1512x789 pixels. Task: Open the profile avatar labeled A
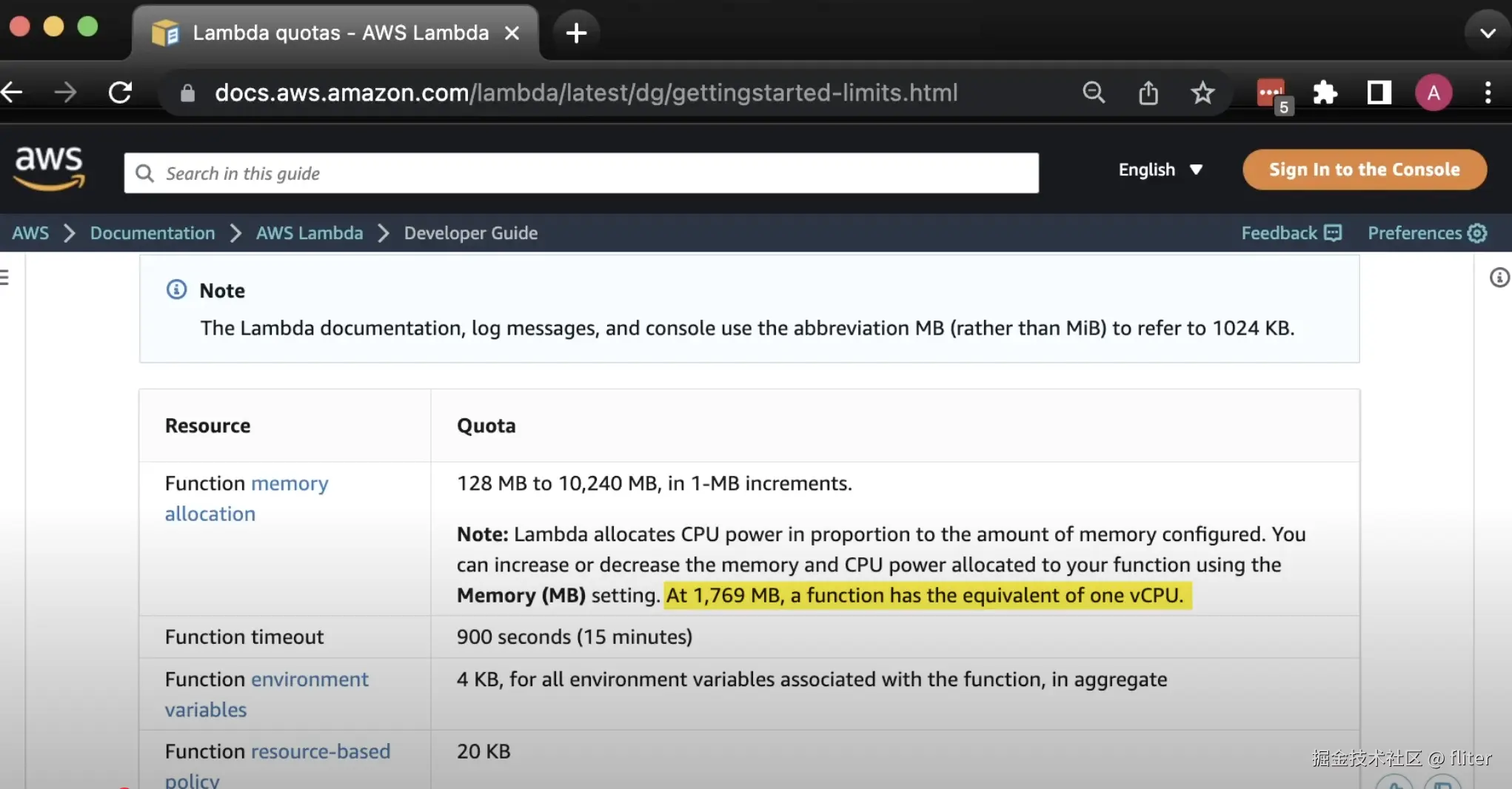(1433, 93)
